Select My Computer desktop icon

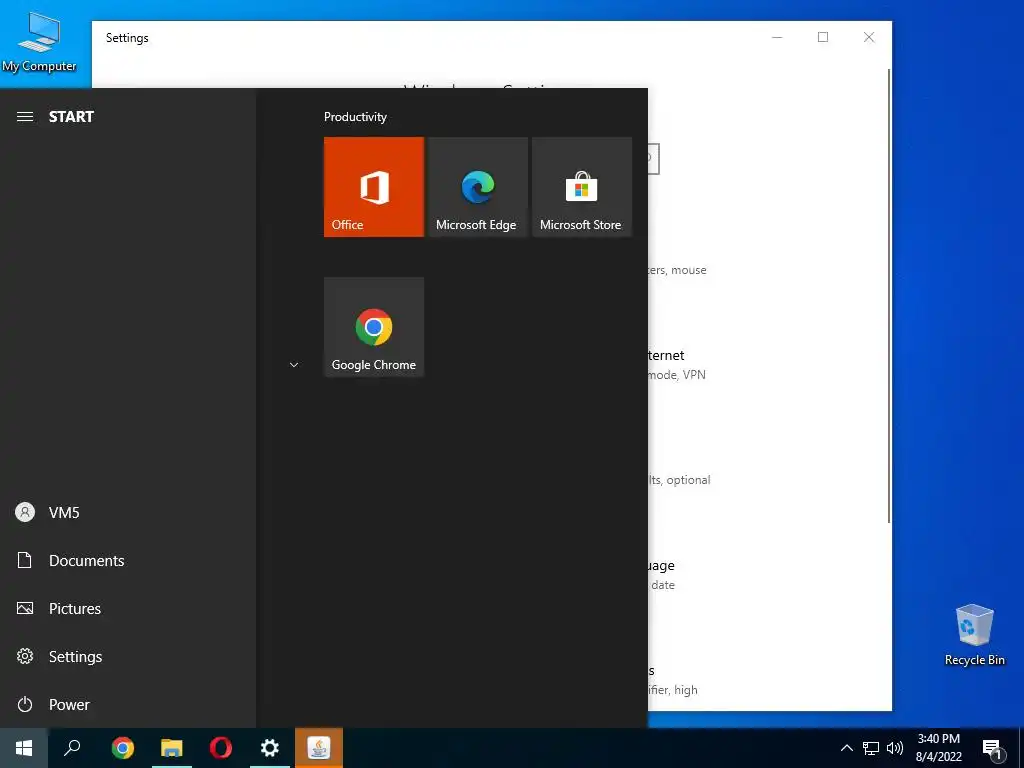(x=39, y=42)
